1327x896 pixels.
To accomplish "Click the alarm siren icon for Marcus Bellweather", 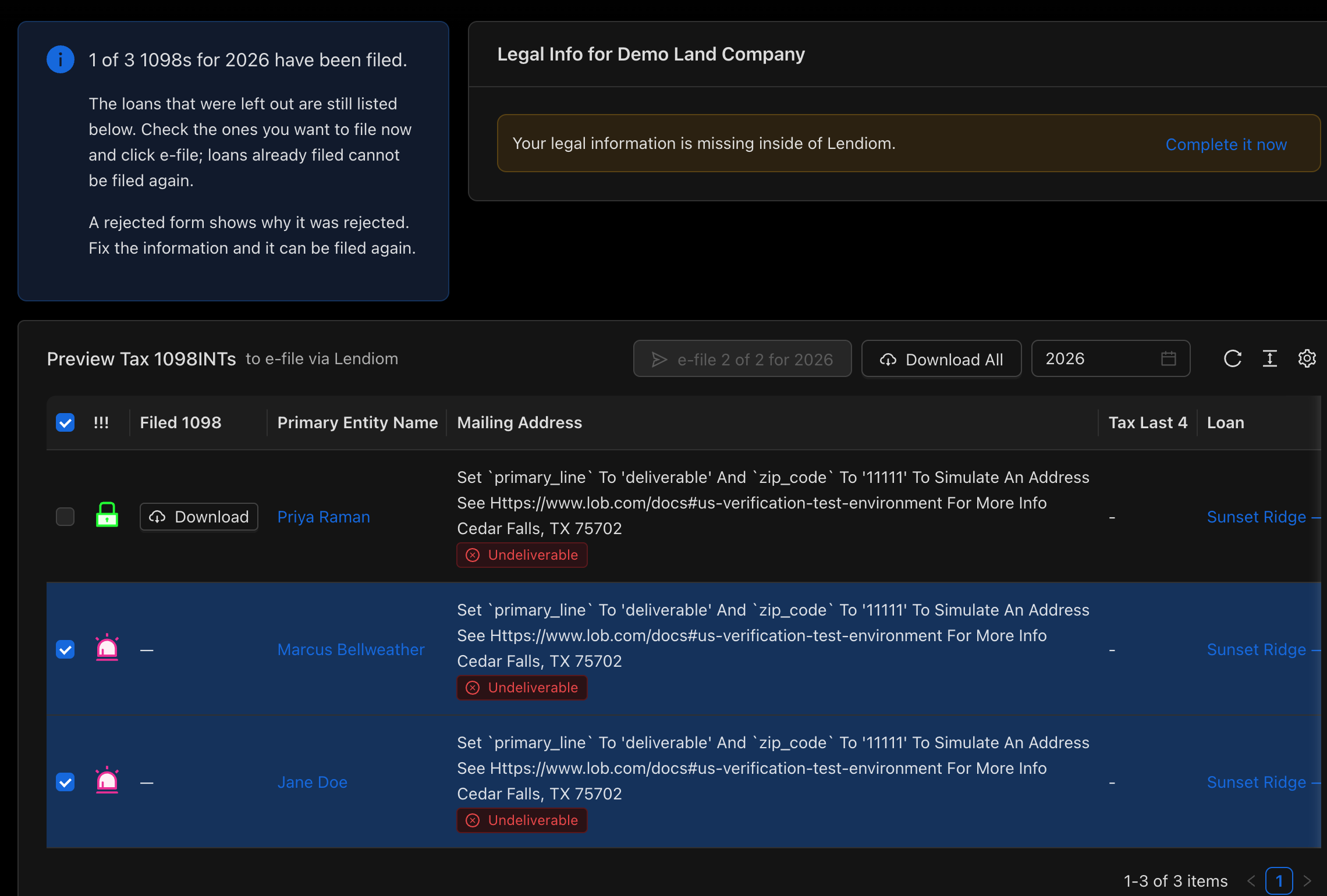I will coord(107,648).
